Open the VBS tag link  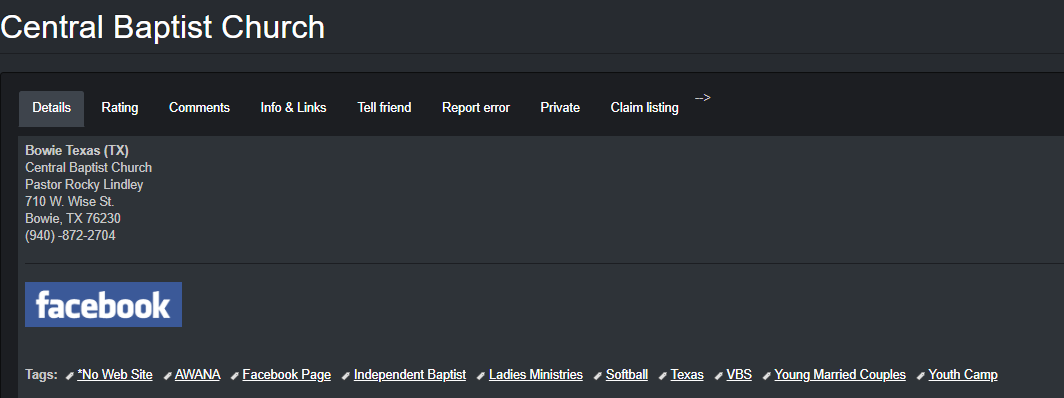click(739, 374)
